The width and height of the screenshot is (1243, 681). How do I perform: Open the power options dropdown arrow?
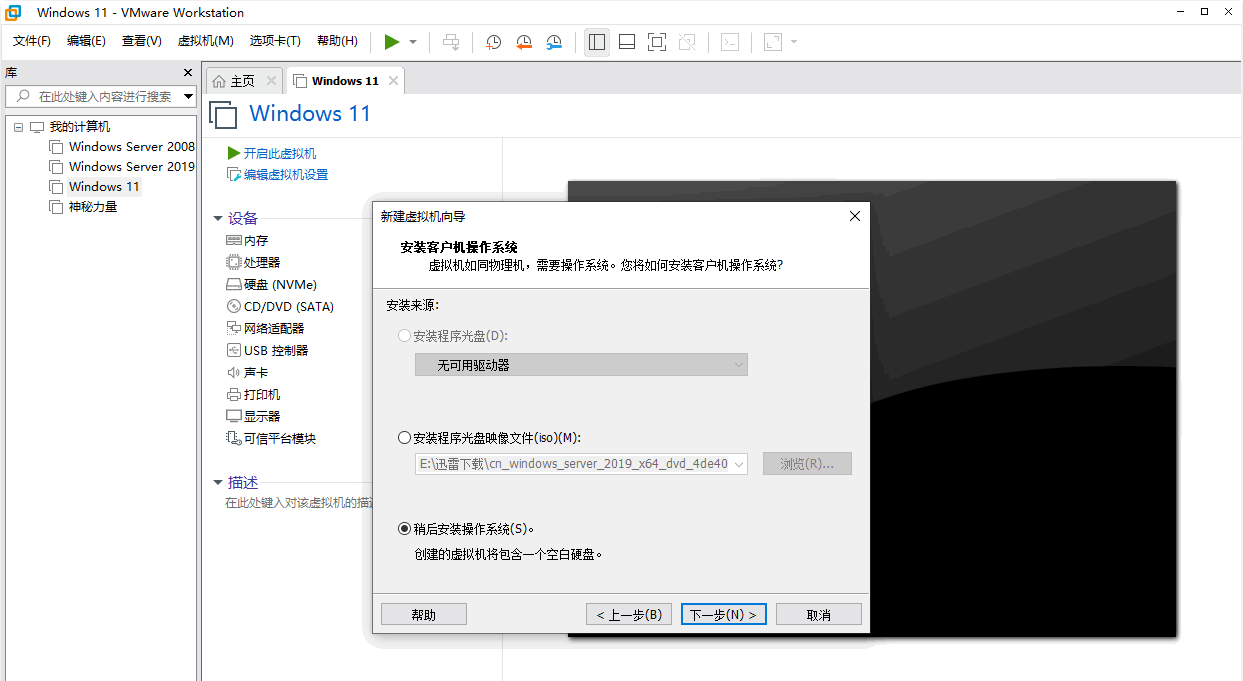(413, 42)
